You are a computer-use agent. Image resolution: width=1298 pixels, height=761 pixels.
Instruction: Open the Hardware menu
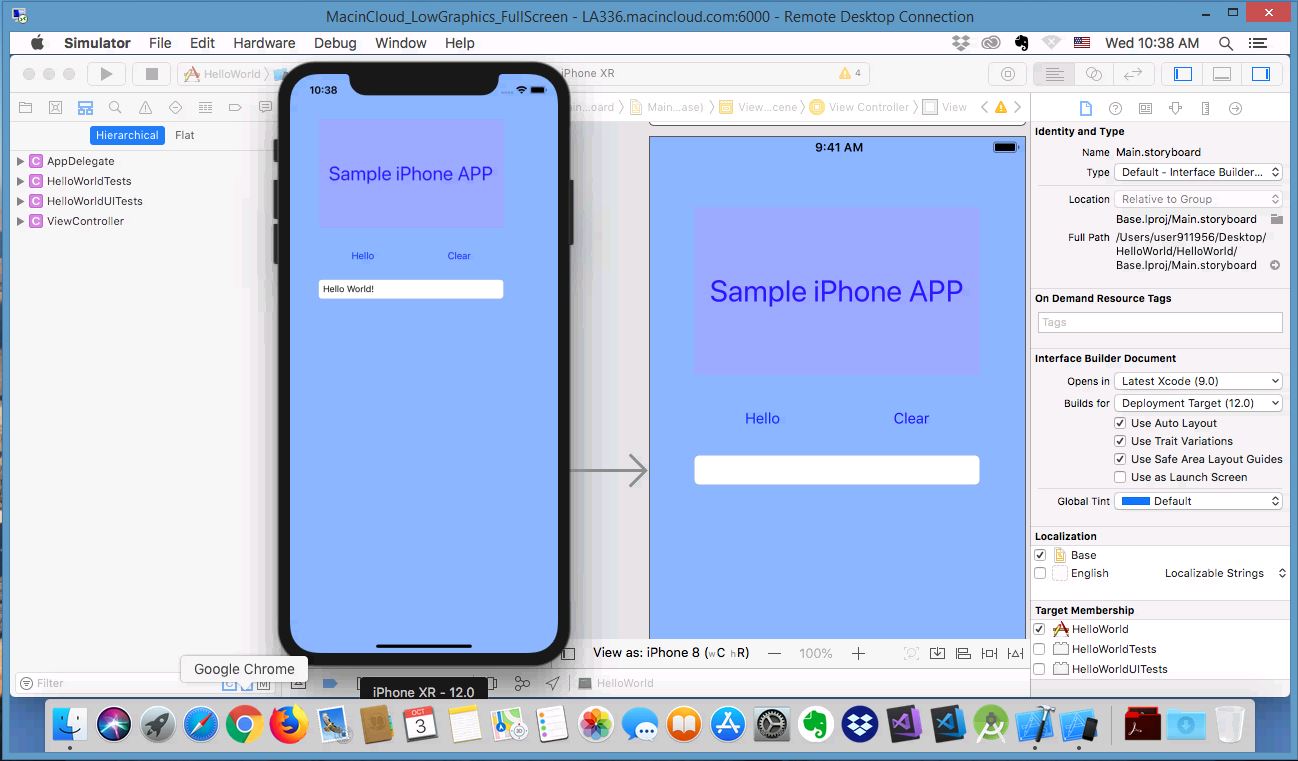point(264,43)
